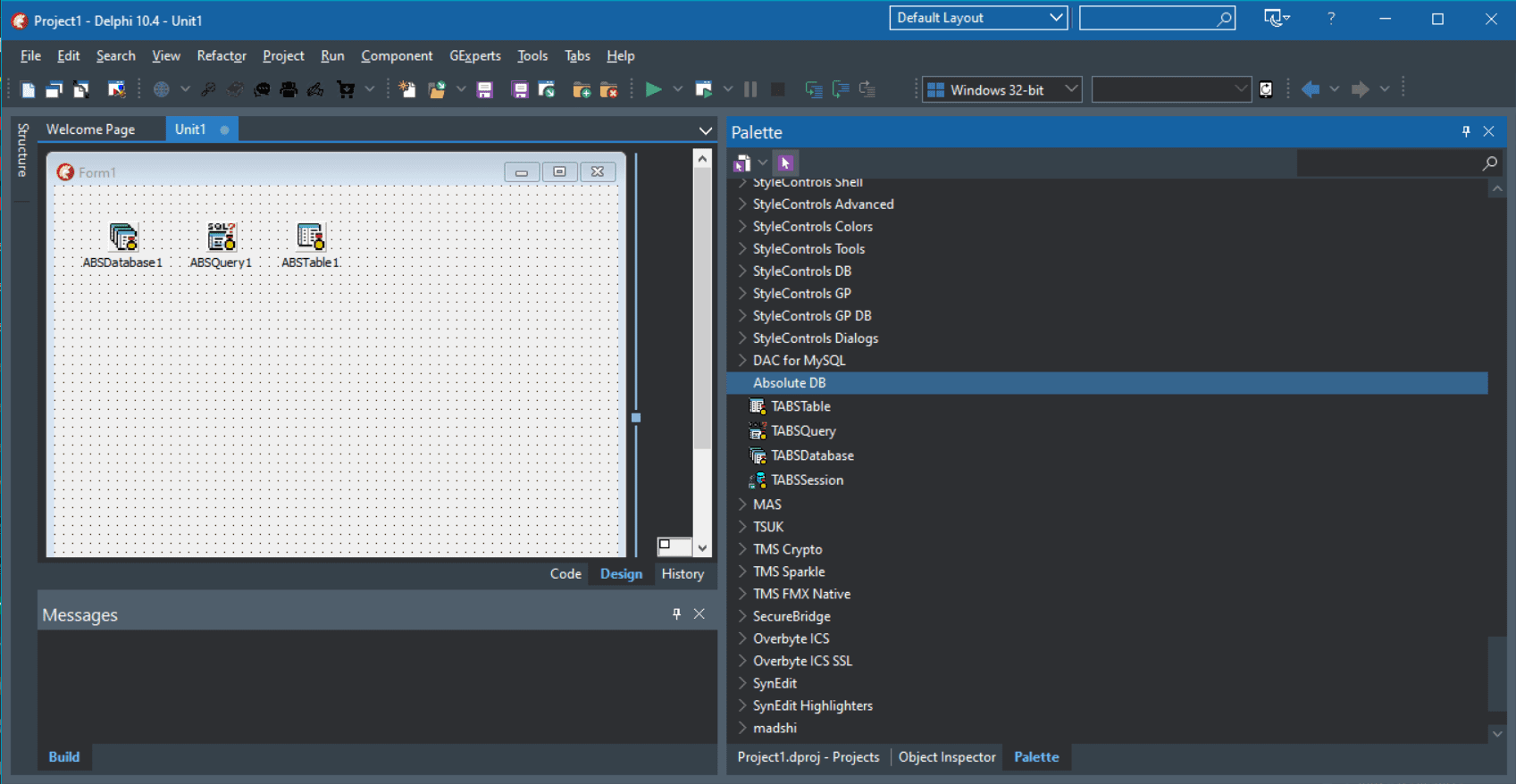Viewport: 1516px width, 784px height.
Task: Switch to the History view tab
Action: coord(683,573)
